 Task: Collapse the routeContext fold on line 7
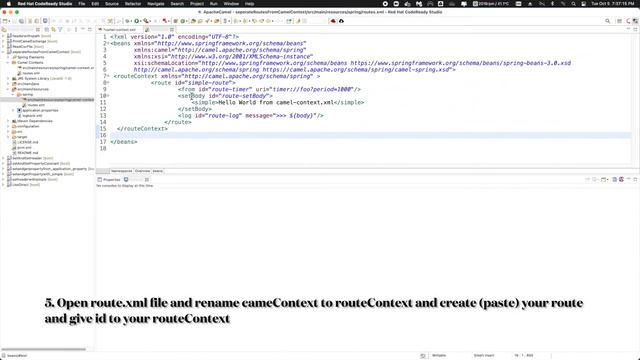coord(108,76)
